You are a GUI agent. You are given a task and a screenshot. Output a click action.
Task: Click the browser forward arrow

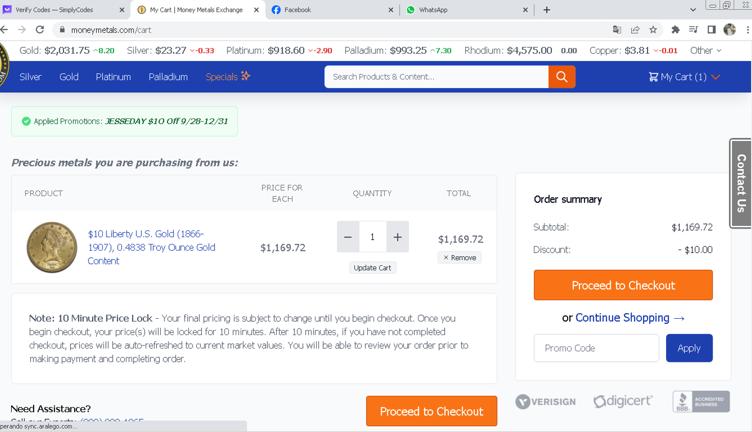pyautogui.click(x=22, y=30)
